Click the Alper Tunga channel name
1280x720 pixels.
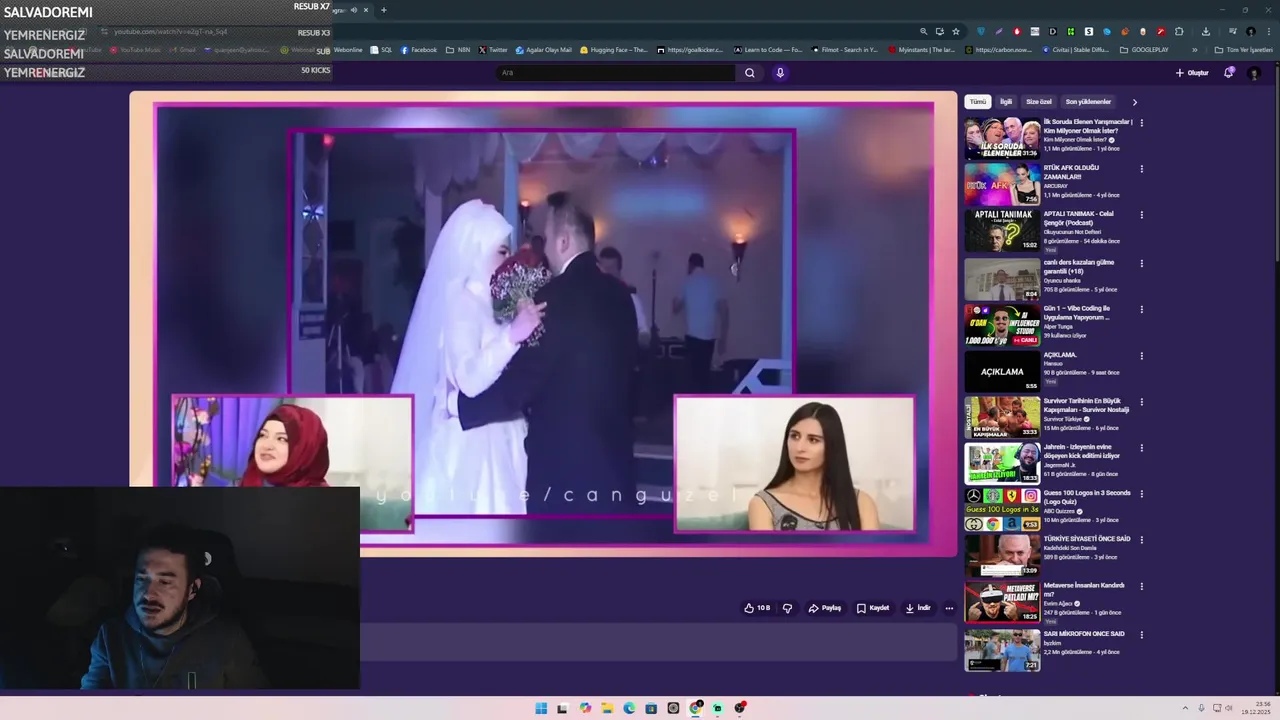1059,326
